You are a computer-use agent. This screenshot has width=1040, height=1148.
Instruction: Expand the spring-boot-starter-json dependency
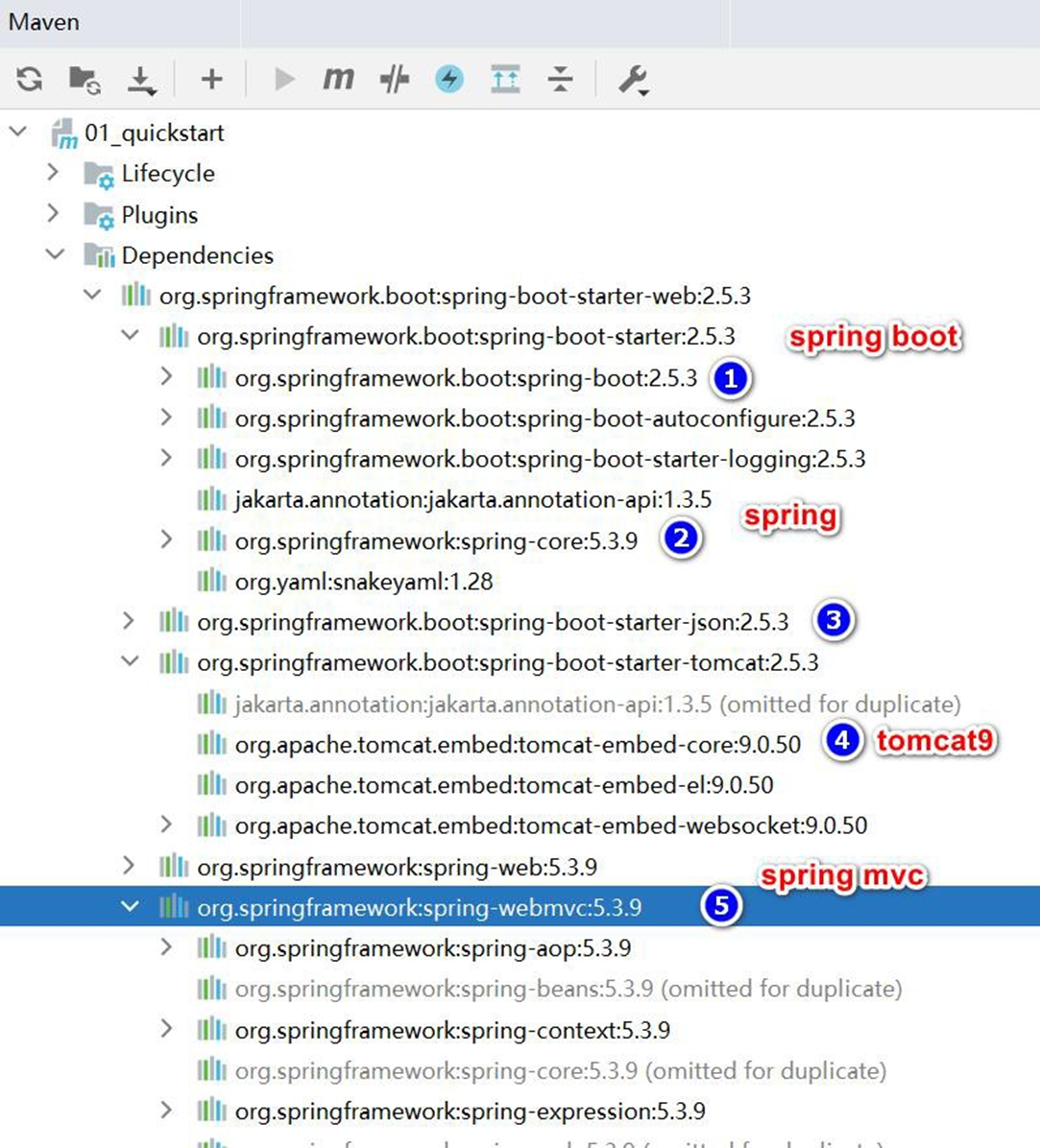pyautogui.click(x=129, y=621)
